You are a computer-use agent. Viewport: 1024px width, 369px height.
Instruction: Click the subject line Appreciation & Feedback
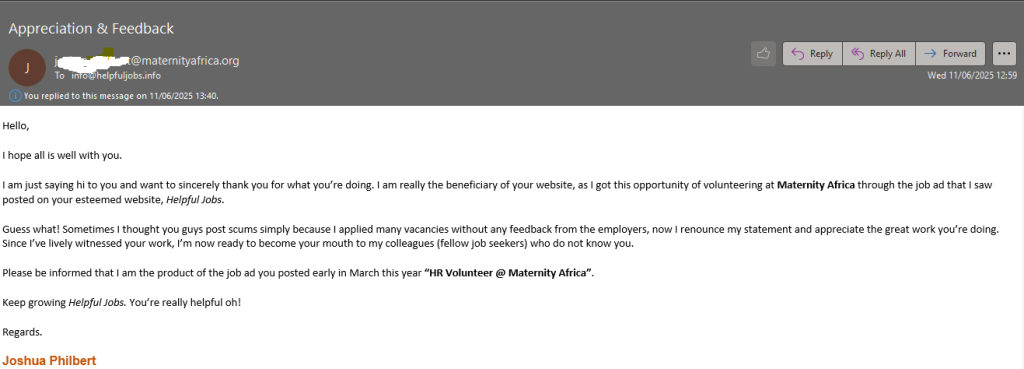91,29
